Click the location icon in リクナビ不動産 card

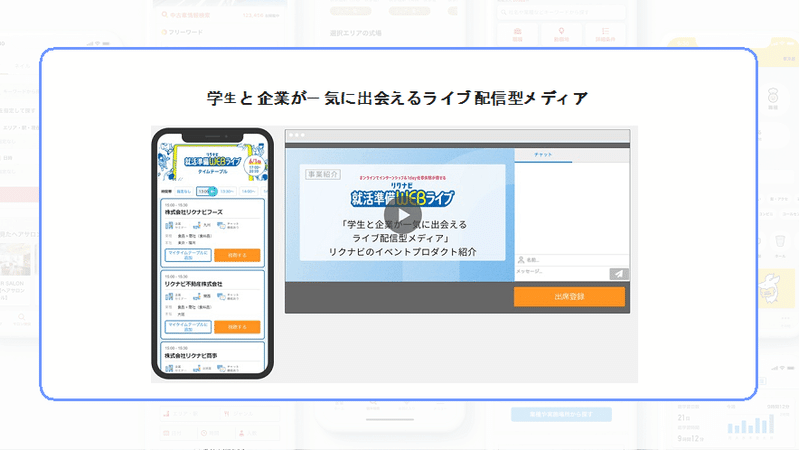[197, 296]
